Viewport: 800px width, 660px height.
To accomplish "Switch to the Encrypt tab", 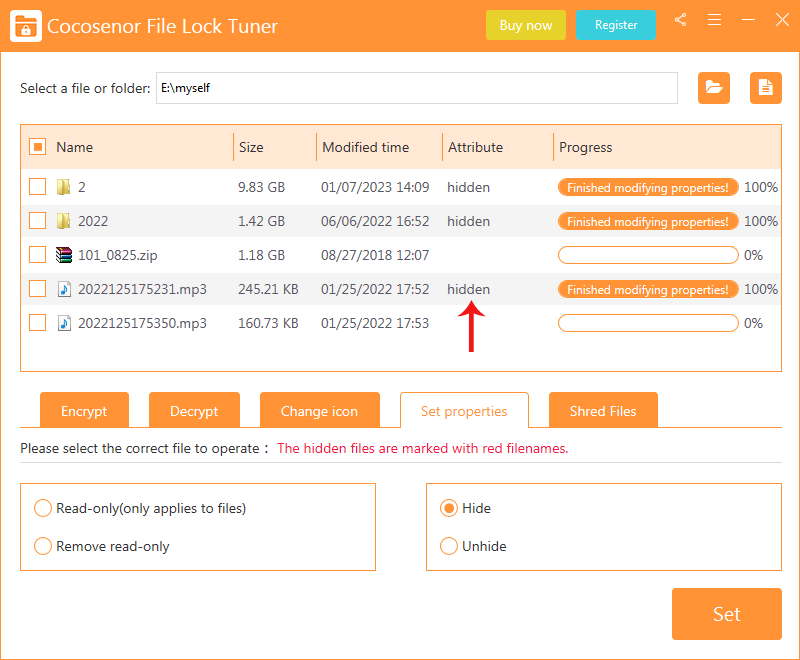I will (x=84, y=410).
